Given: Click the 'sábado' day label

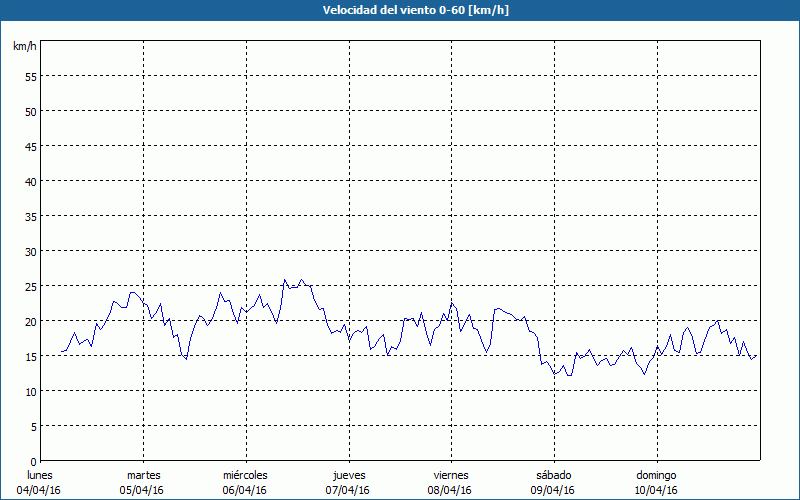Looking at the screenshot, I should pyautogui.click(x=553, y=475).
